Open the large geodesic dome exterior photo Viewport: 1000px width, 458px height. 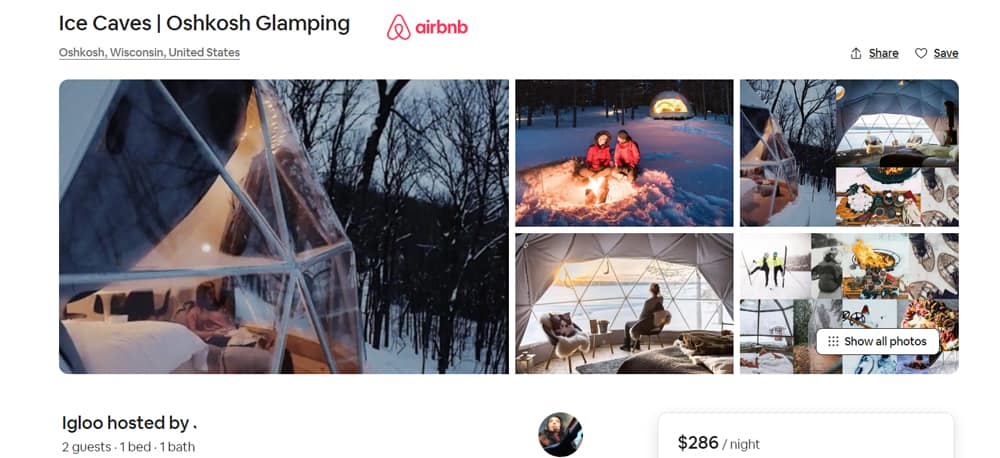pyautogui.click(x=284, y=226)
